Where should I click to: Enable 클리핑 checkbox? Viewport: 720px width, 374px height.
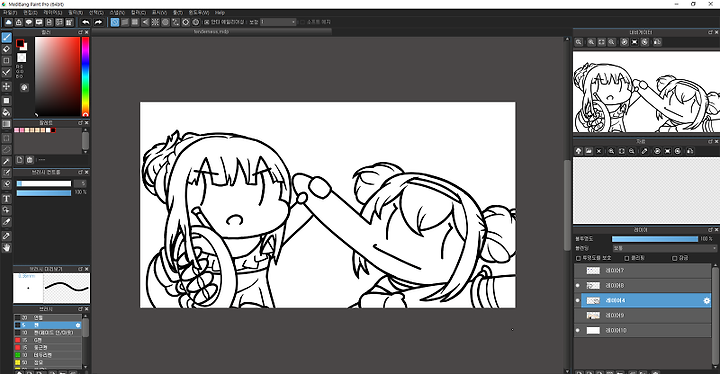[627, 258]
